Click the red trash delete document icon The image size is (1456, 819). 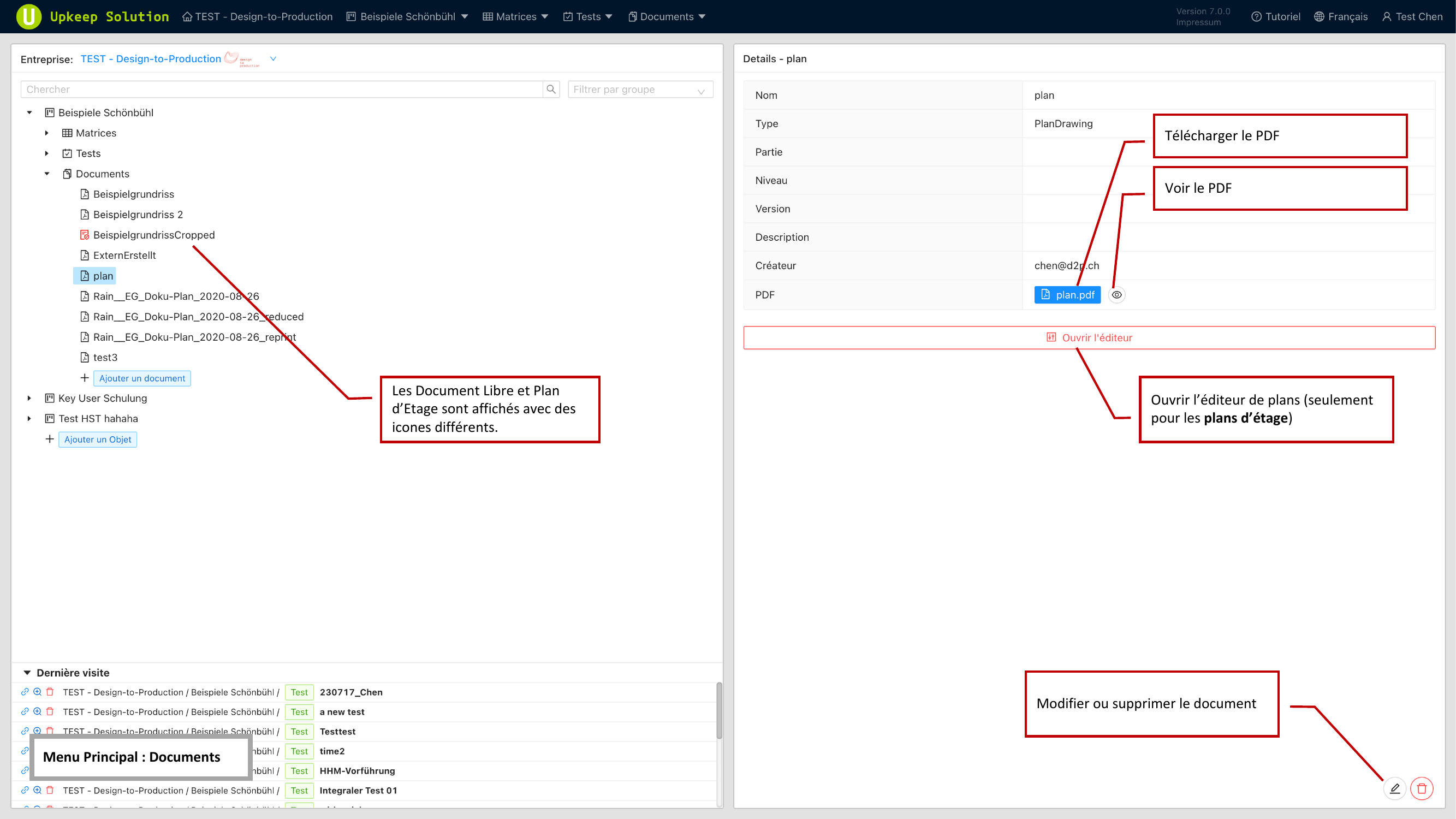pos(1422,788)
